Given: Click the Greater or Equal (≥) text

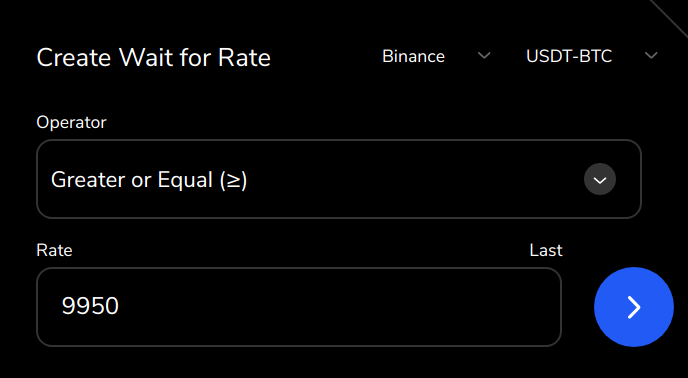Looking at the screenshot, I should pos(149,180).
